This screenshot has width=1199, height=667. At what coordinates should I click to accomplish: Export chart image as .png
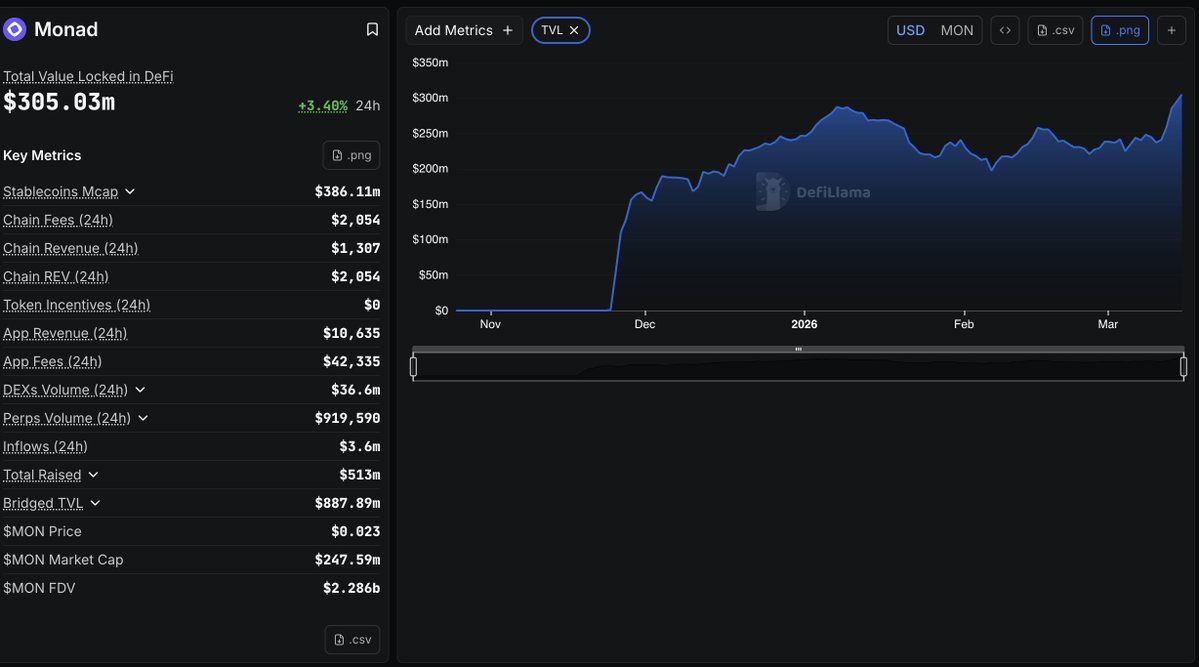tap(1119, 30)
